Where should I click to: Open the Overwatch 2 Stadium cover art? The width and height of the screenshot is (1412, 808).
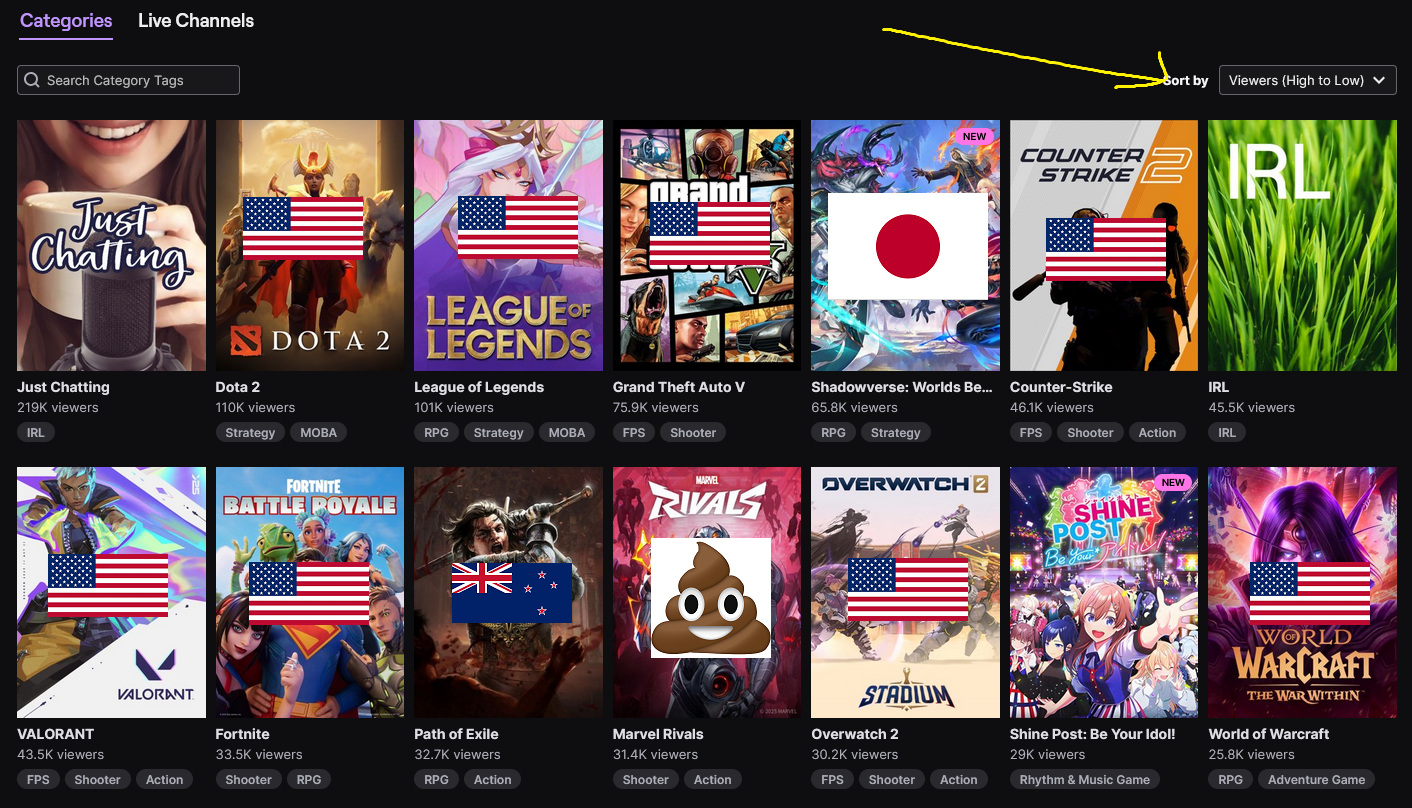(x=905, y=592)
